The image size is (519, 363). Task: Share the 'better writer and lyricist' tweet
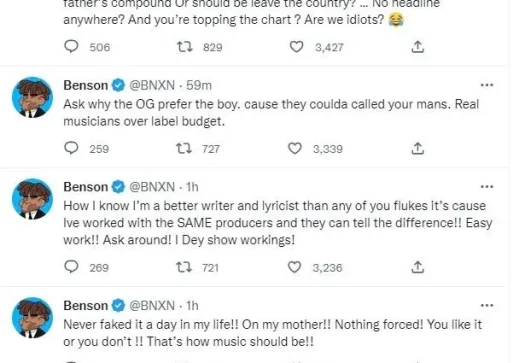[417, 267]
